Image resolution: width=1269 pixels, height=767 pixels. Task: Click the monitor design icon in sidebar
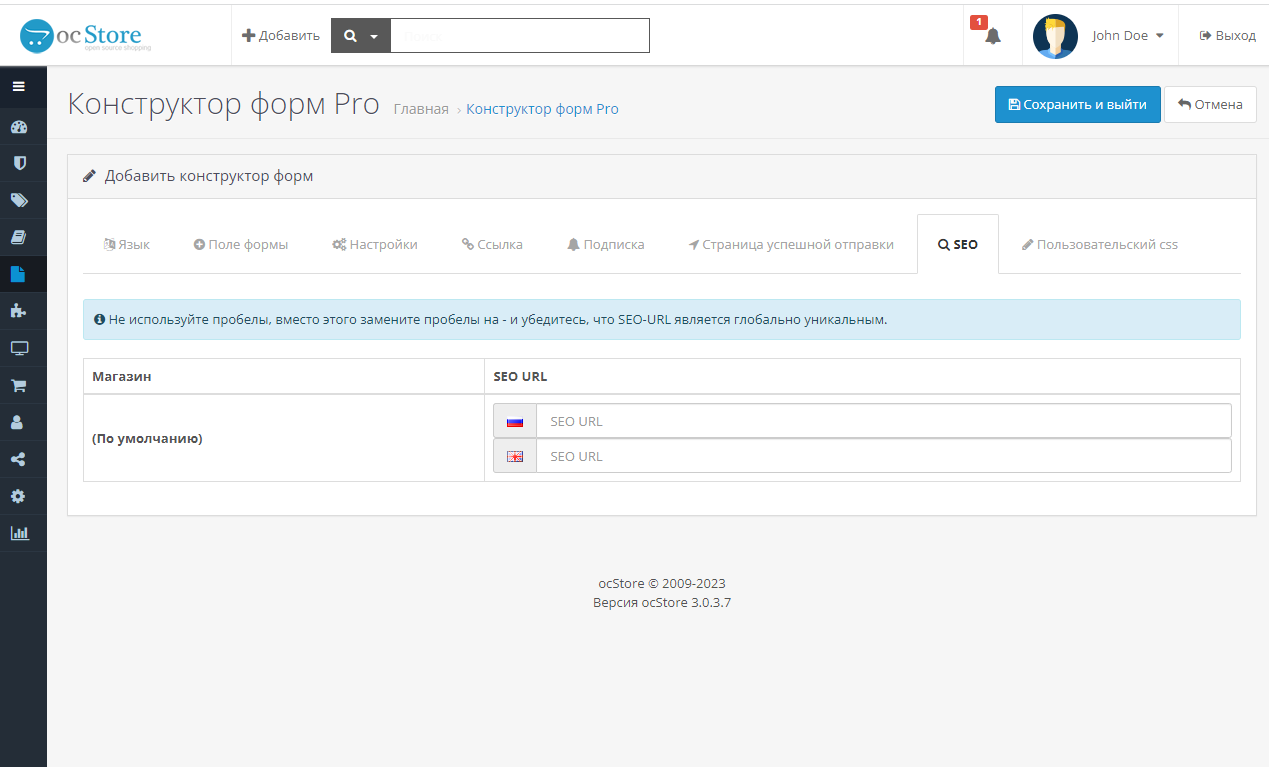coord(19,348)
